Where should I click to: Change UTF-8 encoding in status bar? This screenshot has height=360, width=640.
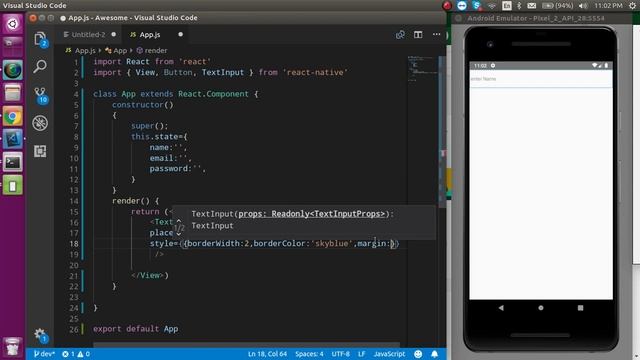[341, 354]
